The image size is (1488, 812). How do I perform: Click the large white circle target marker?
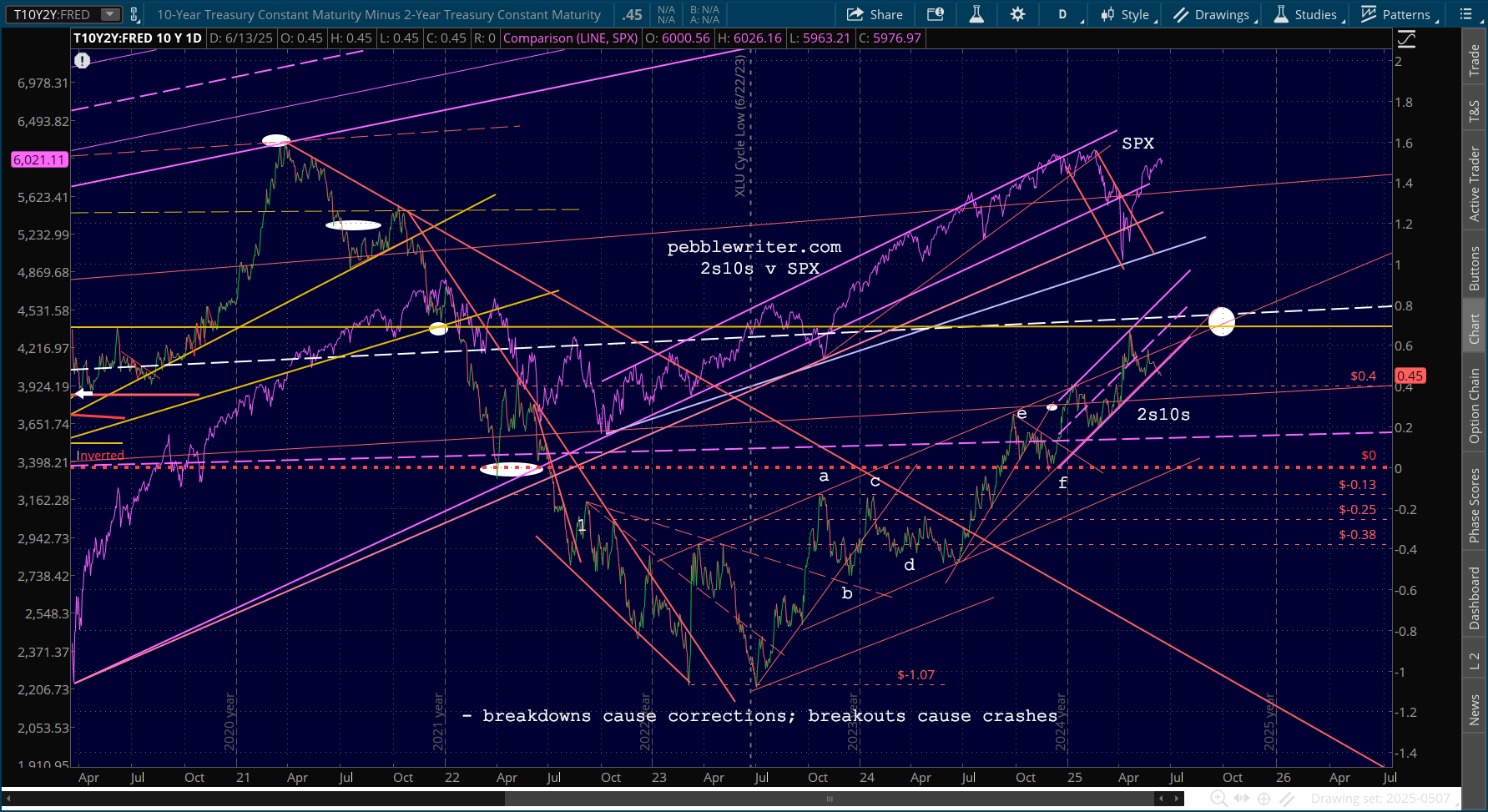pos(1221,321)
